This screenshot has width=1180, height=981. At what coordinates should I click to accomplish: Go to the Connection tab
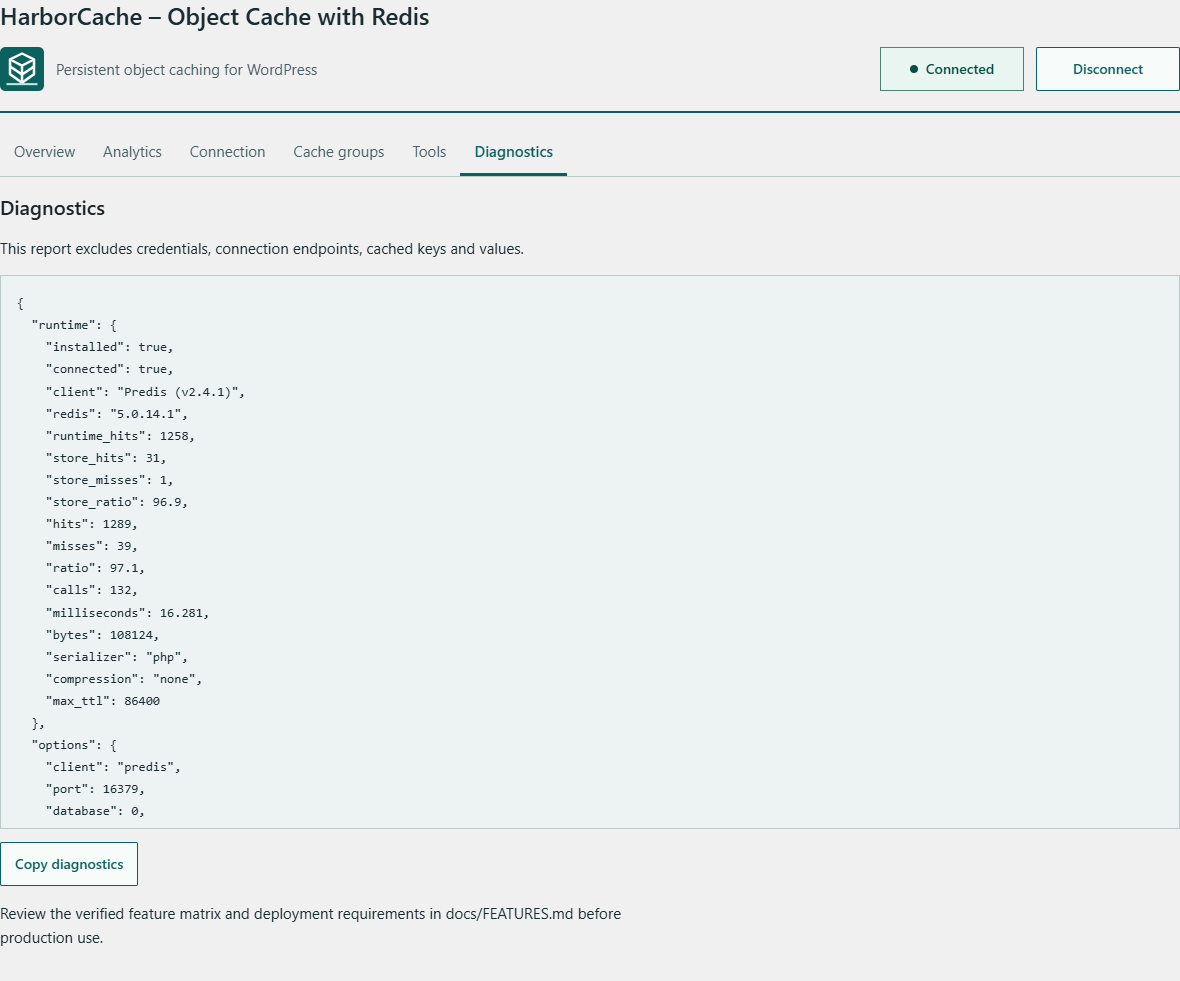click(227, 152)
